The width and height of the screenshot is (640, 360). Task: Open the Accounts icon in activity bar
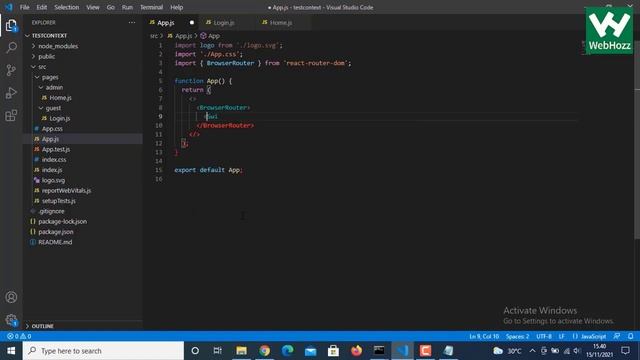tap(11, 297)
